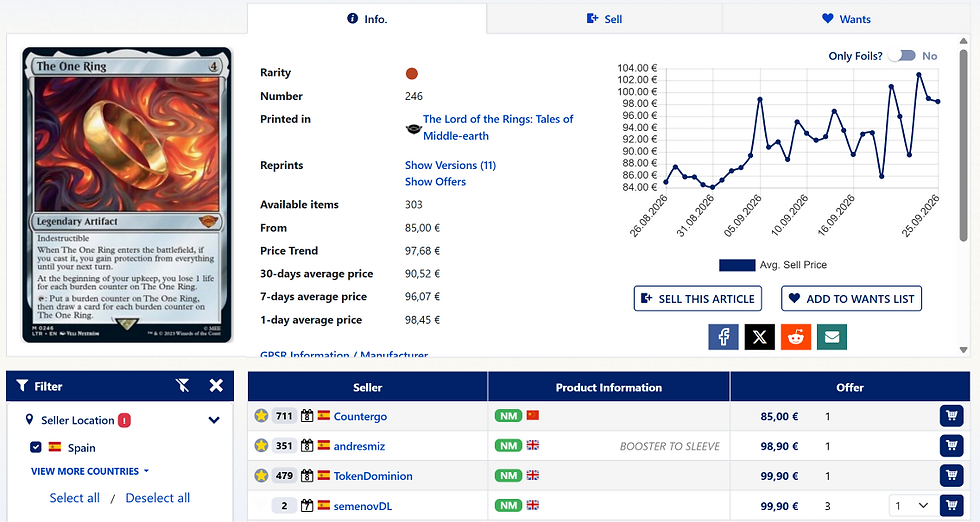Viewport: 980px width, 522px height.
Task: Click the price chart peak data point
Action: pos(919,74)
